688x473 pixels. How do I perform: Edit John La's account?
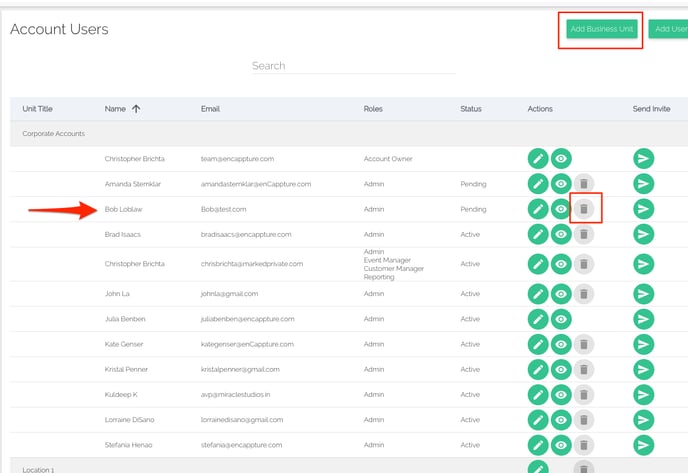tap(538, 294)
